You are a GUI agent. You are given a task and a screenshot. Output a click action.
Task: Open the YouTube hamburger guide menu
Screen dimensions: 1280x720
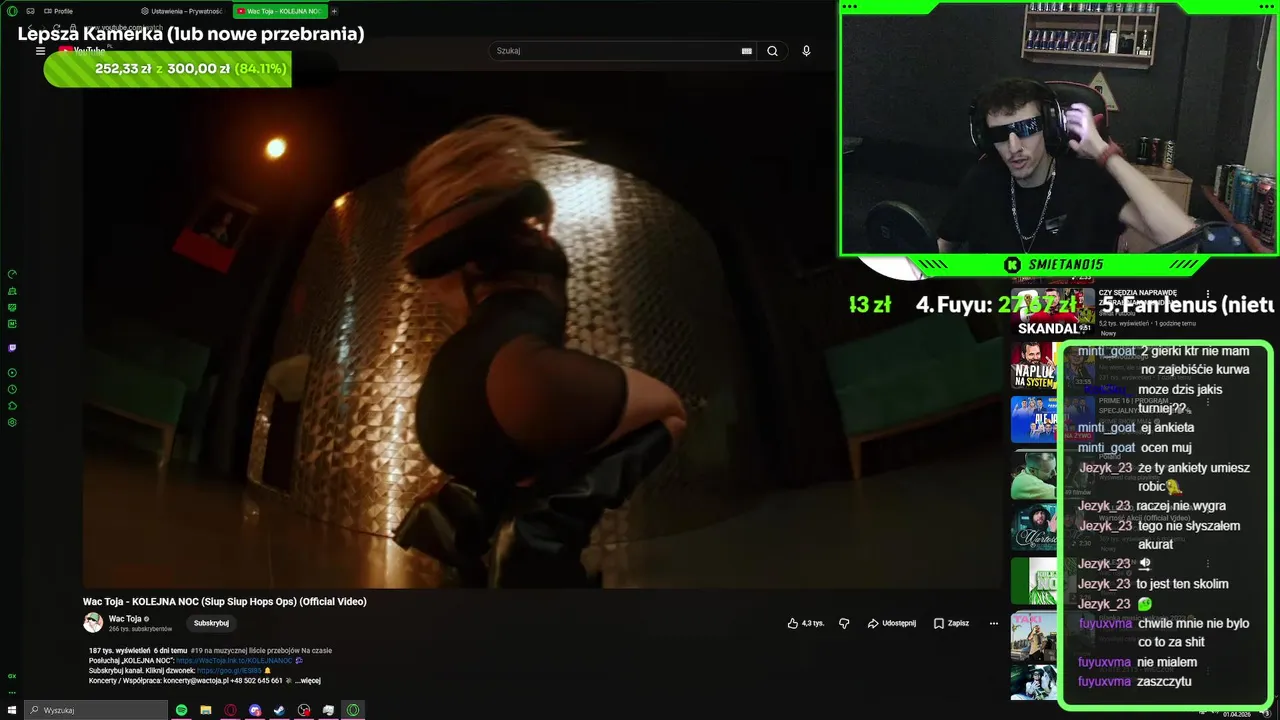click(x=40, y=51)
